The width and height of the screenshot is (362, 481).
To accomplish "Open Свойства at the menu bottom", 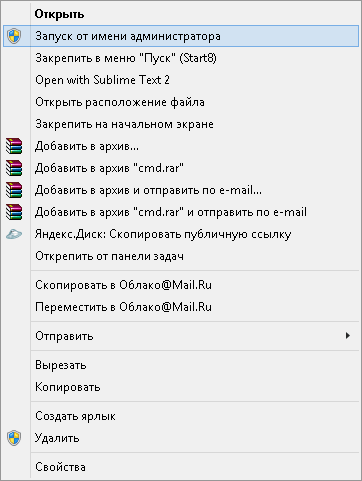I will pyautogui.click(x=181, y=467).
